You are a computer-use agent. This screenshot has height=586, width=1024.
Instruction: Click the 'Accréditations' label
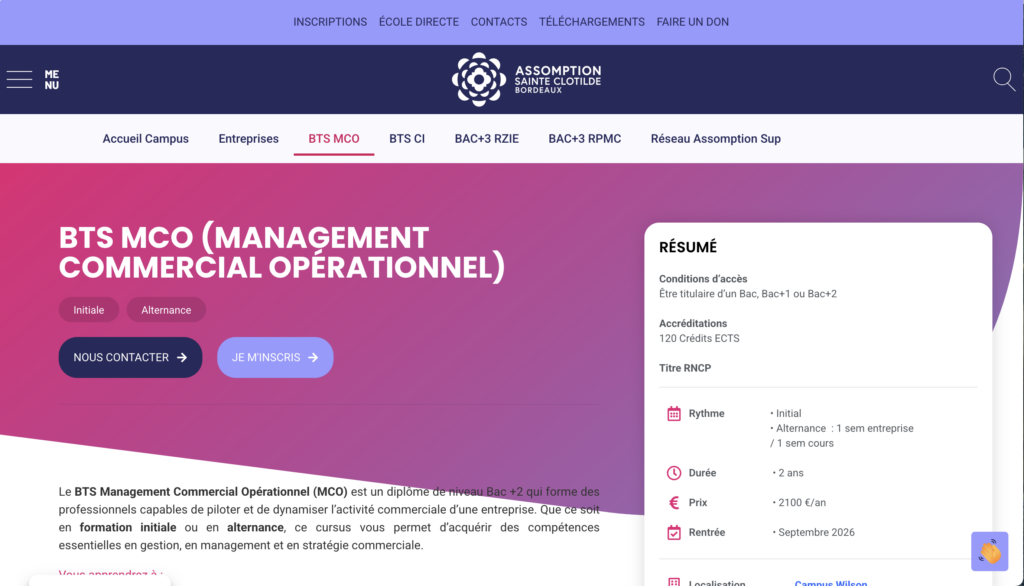click(x=693, y=323)
